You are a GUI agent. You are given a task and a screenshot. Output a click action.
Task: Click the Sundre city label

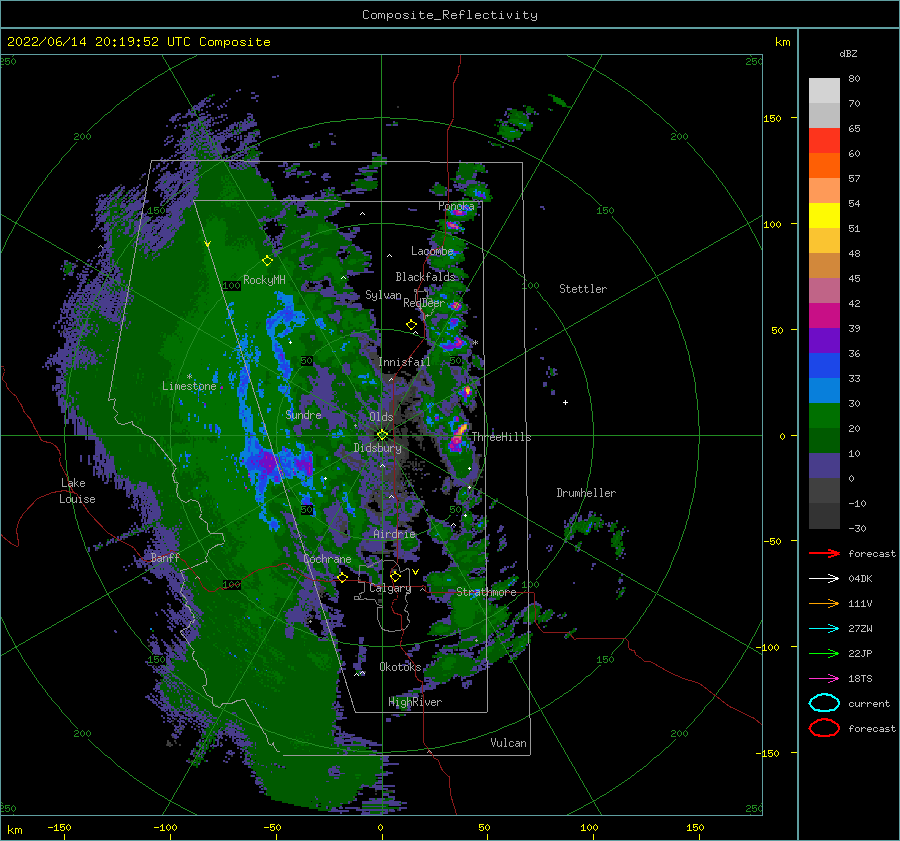pos(303,414)
